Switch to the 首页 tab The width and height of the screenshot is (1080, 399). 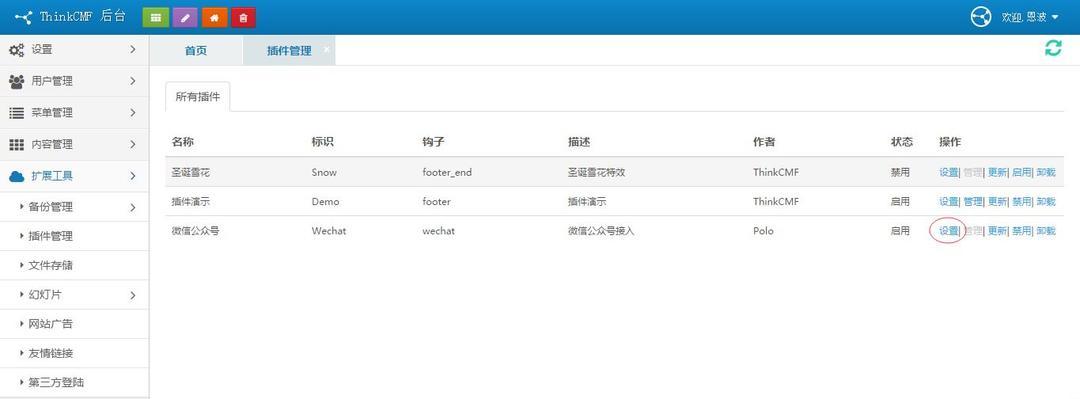[196, 51]
